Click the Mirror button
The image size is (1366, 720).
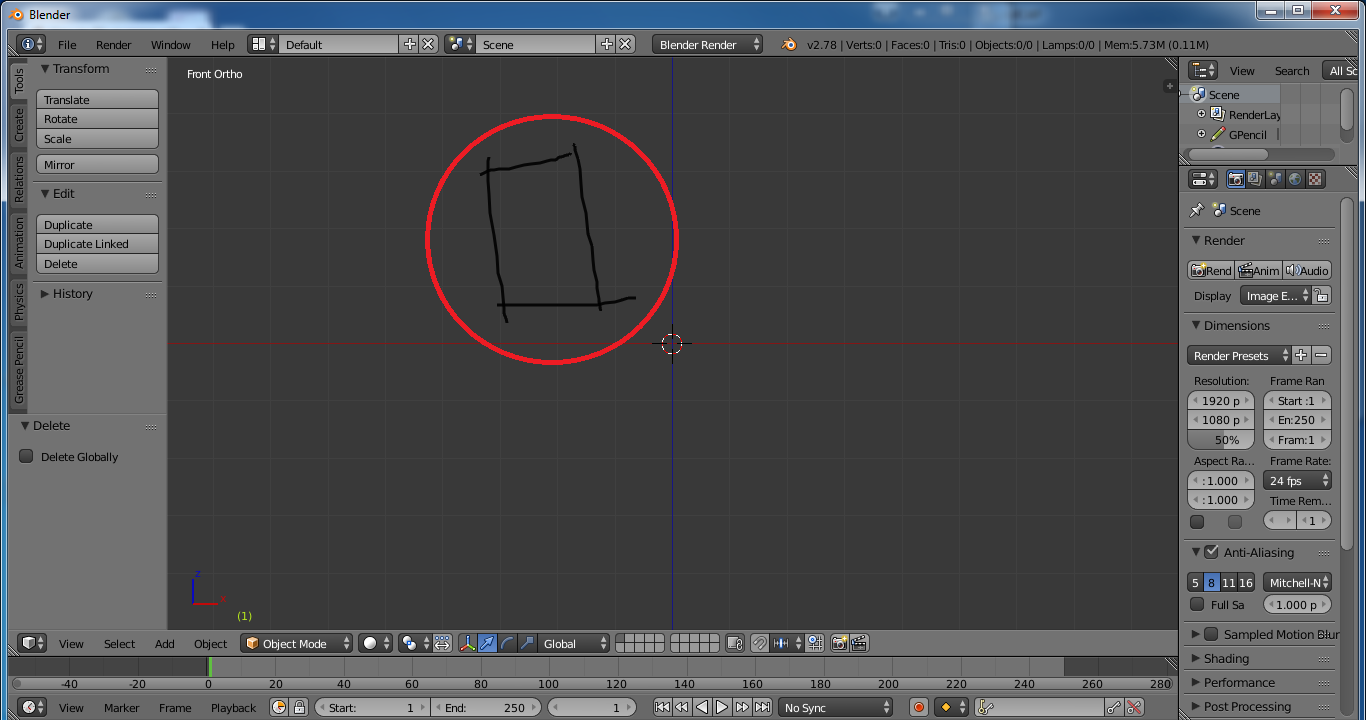point(98,164)
